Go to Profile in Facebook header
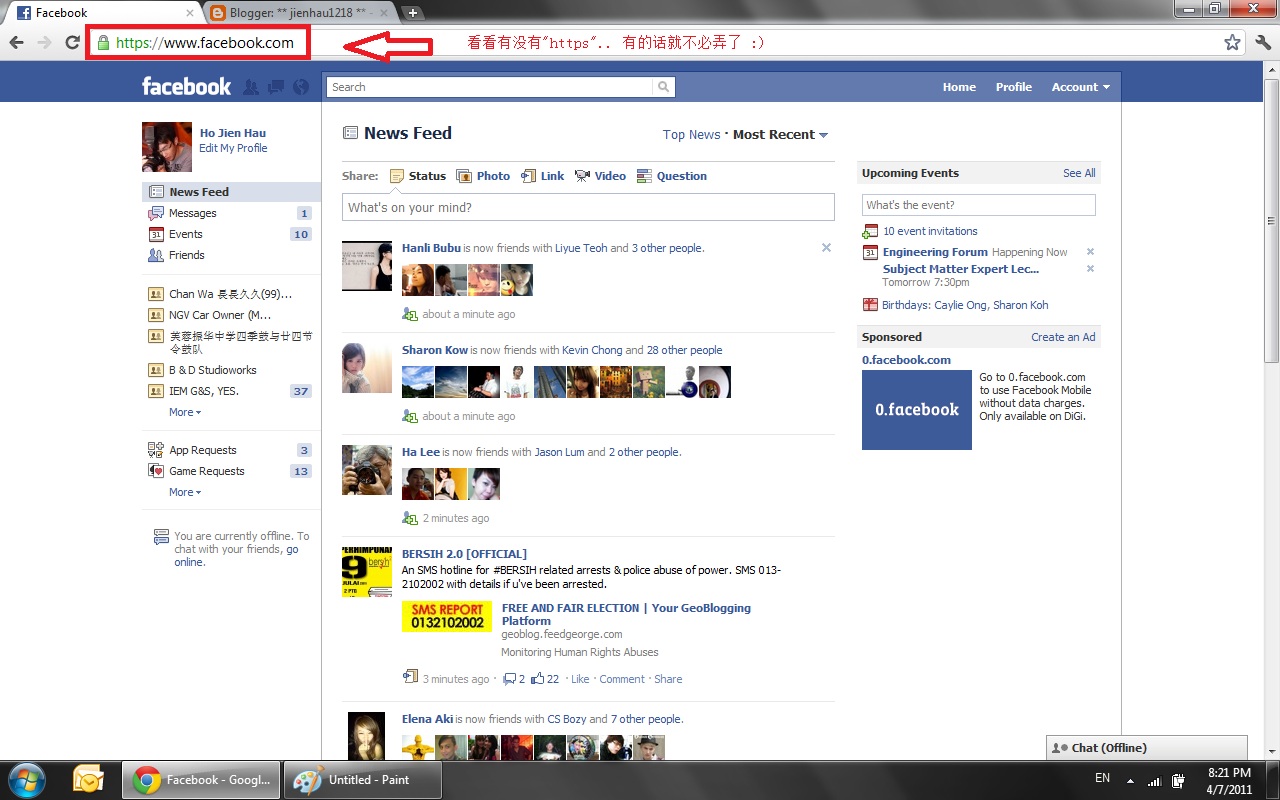Viewport: 1280px width, 800px height. click(1013, 87)
